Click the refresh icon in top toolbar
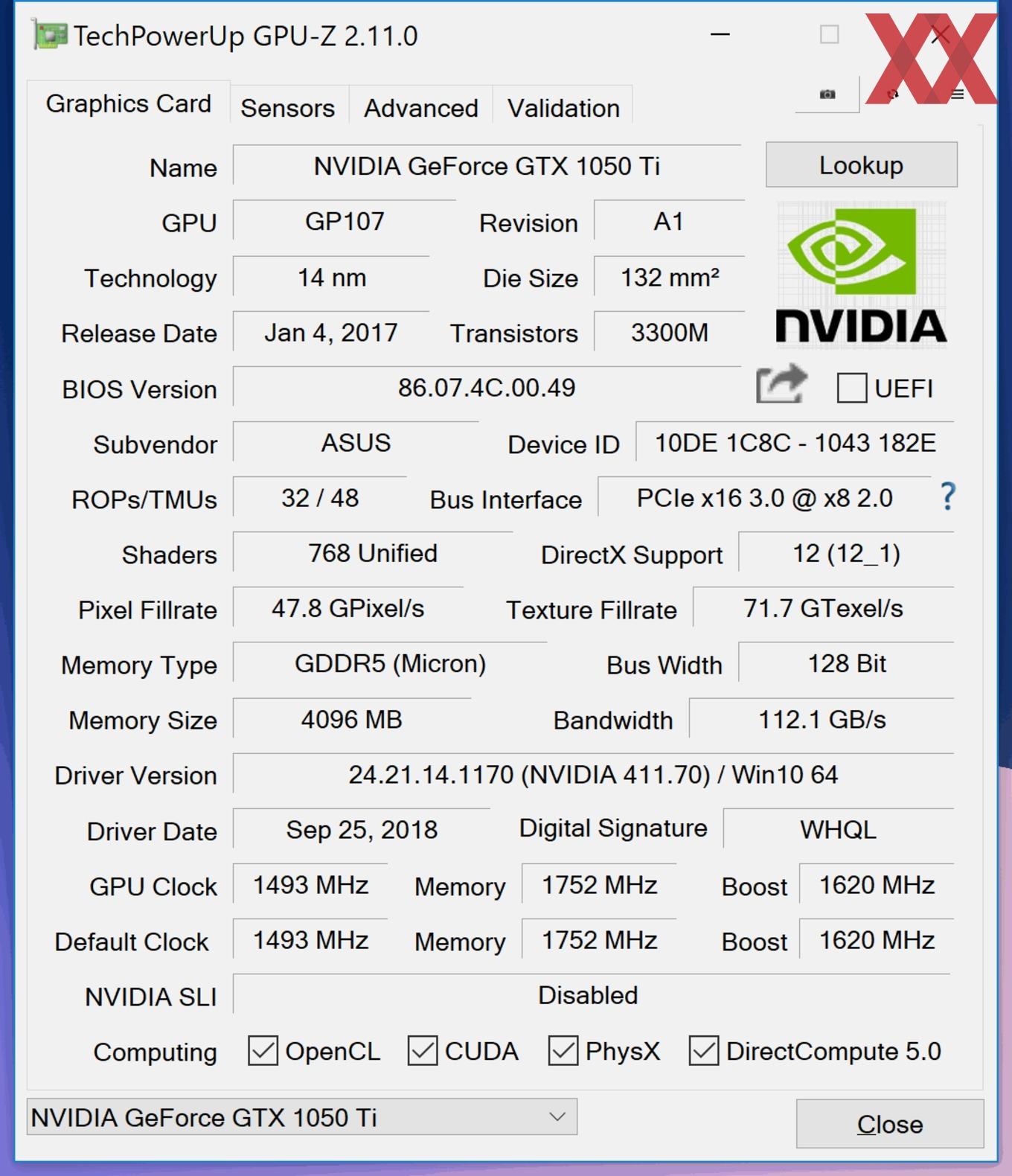The height and width of the screenshot is (1176, 1012). [893, 94]
